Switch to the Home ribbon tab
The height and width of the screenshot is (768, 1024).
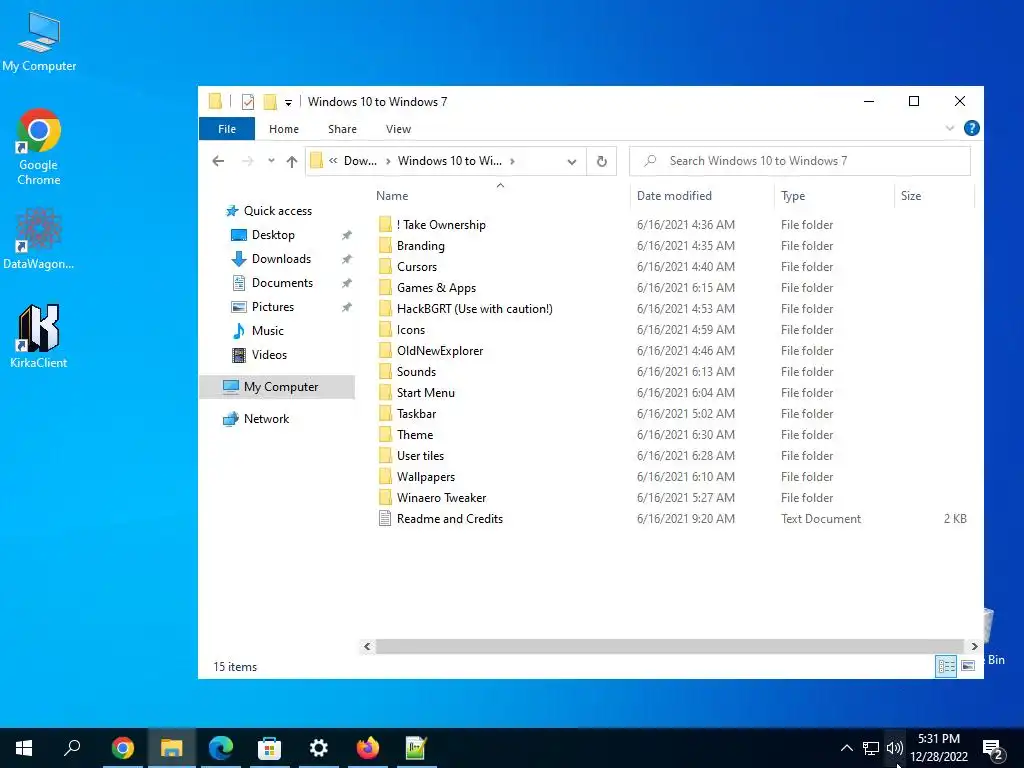(x=283, y=129)
